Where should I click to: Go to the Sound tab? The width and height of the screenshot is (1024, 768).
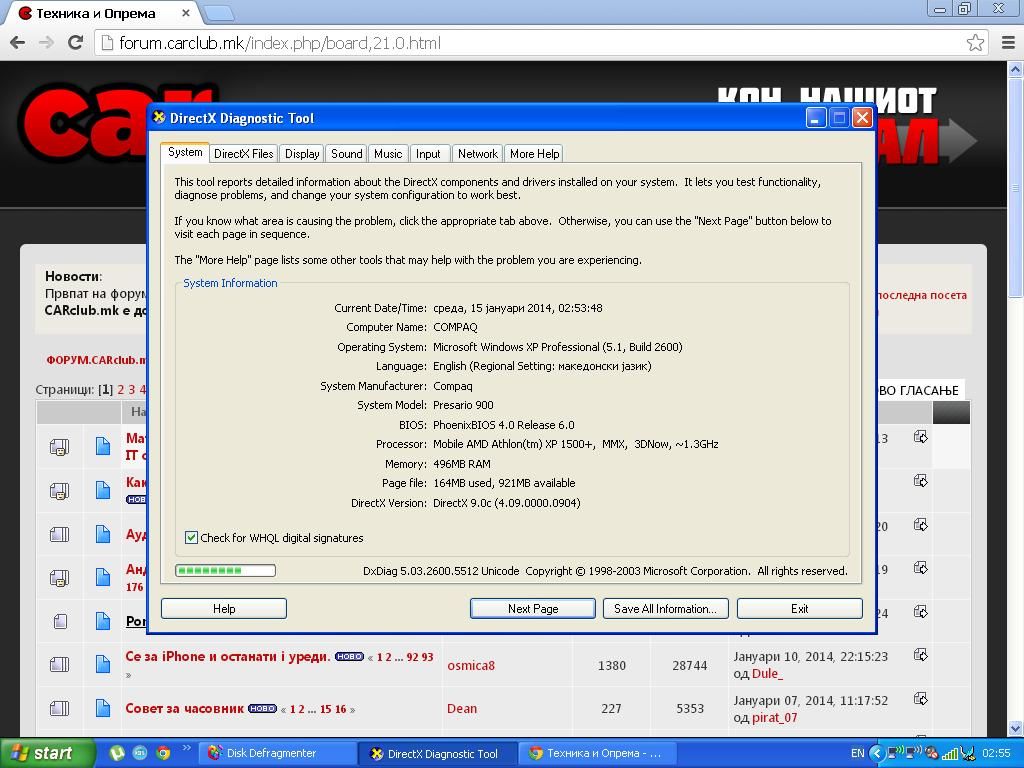(346, 153)
